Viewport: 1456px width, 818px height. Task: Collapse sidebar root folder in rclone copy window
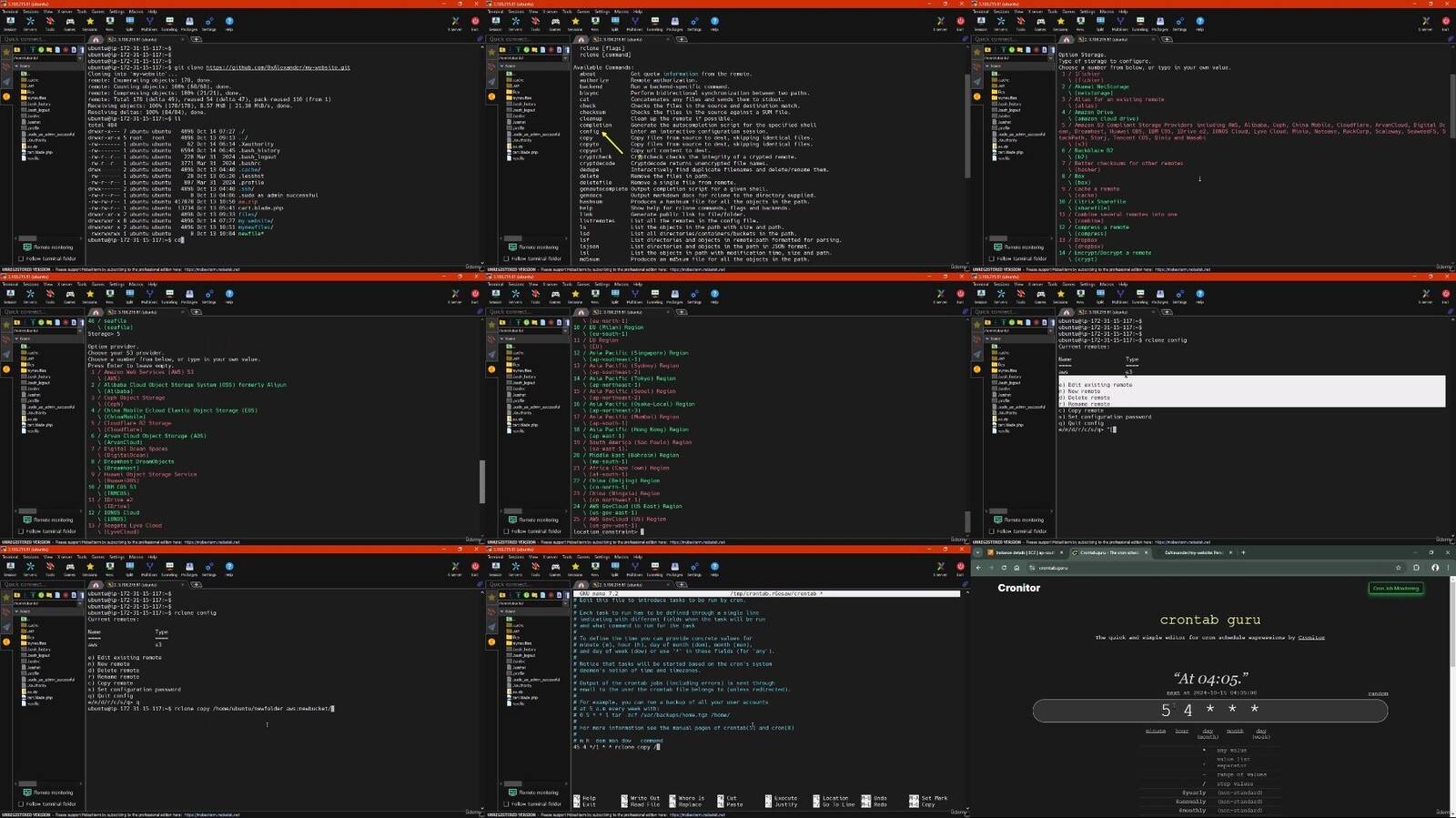click(x=16, y=612)
